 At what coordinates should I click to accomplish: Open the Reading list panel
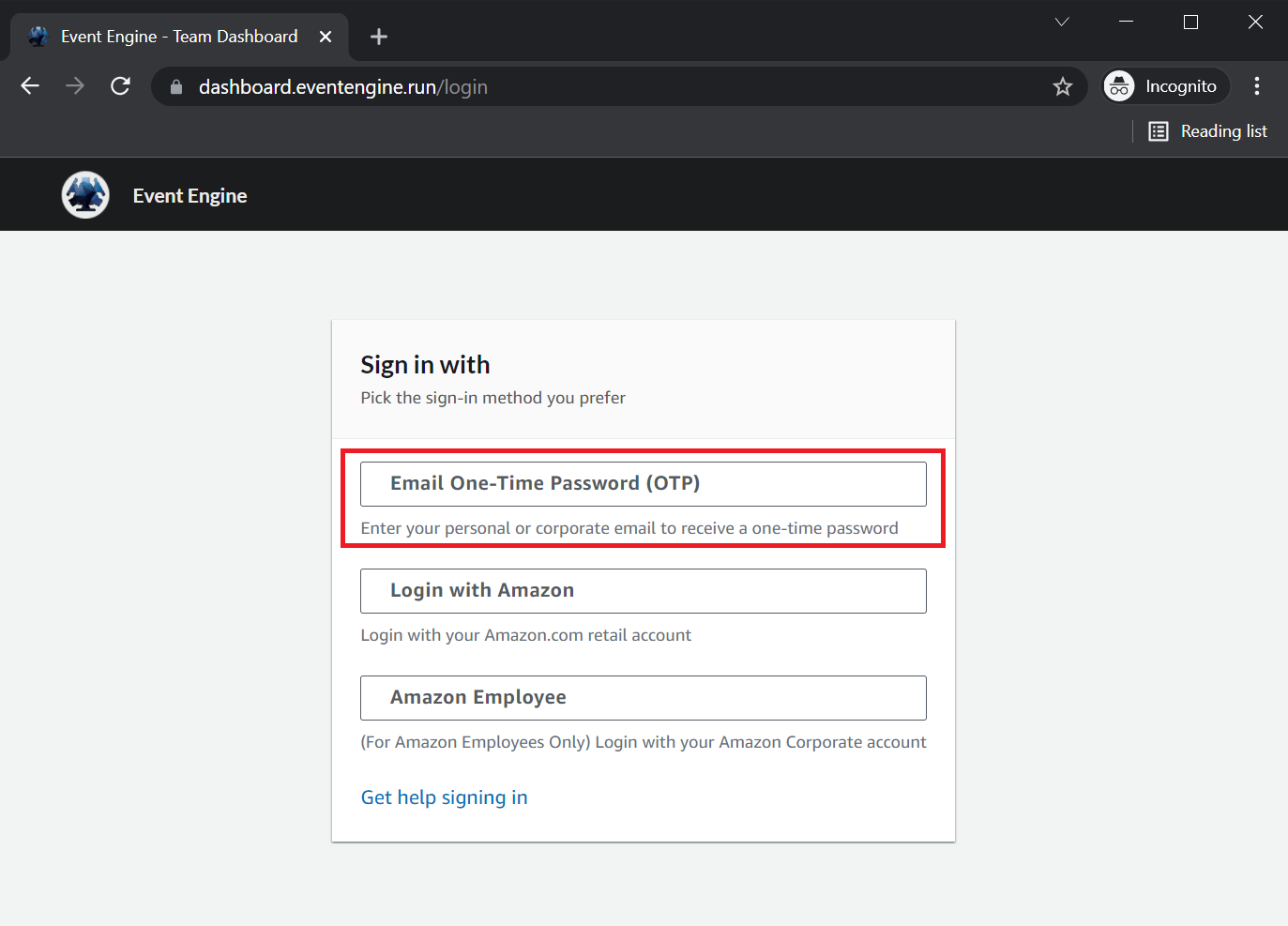(x=1208, y=131)
